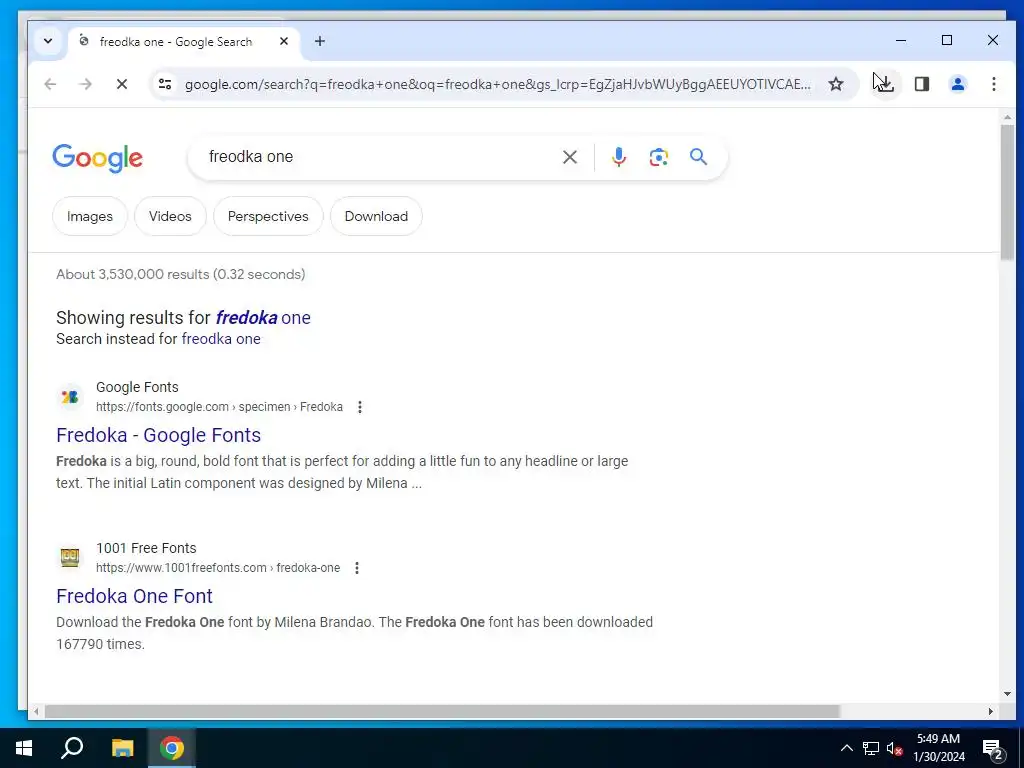Start voice search with microphone
The width and height of the screenshot is (1024, 768).
pos(618,157)
